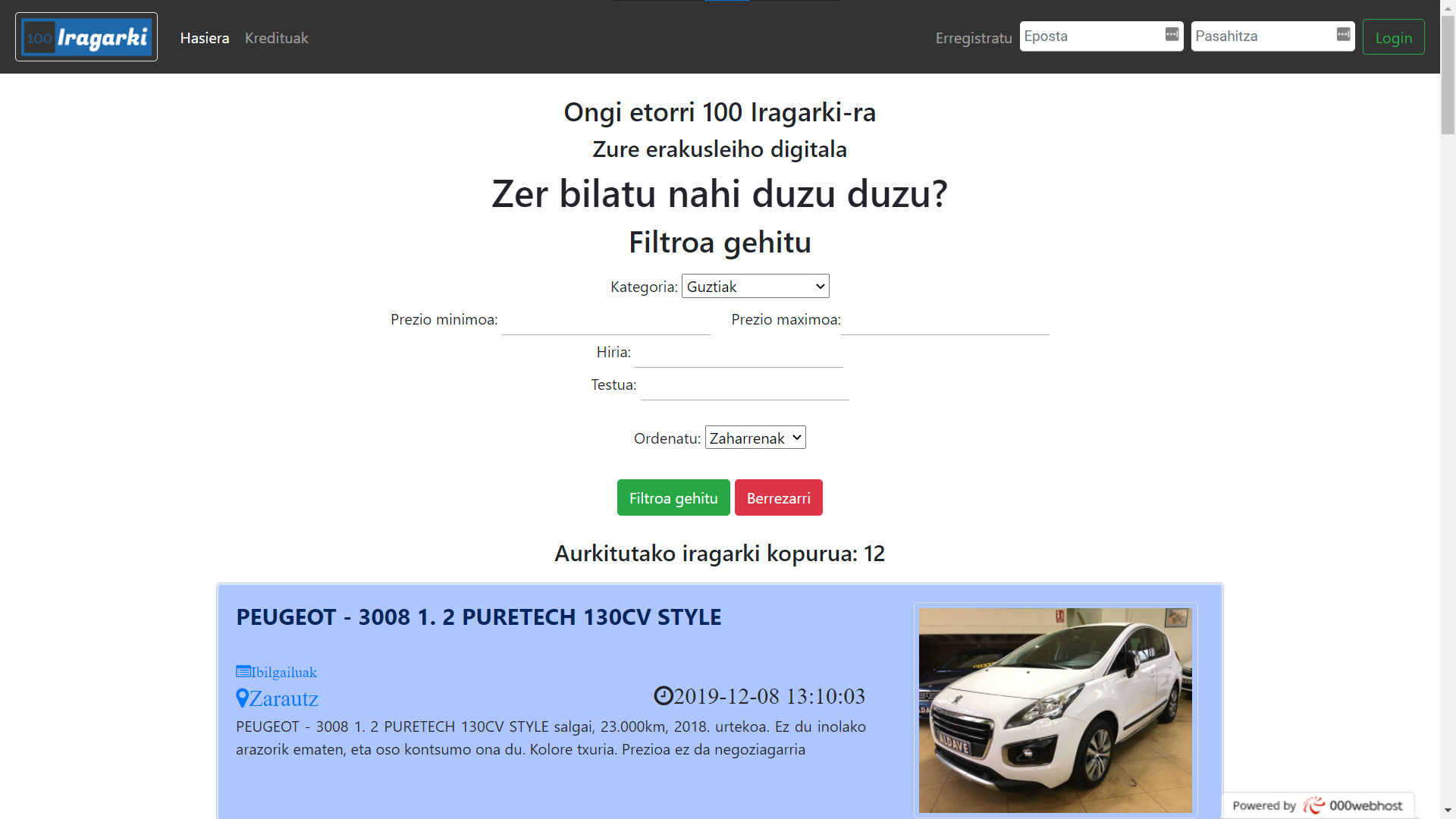Focus the Prezio minimoa input
This screenshot has width=1456, height=819.
point(606,321)
